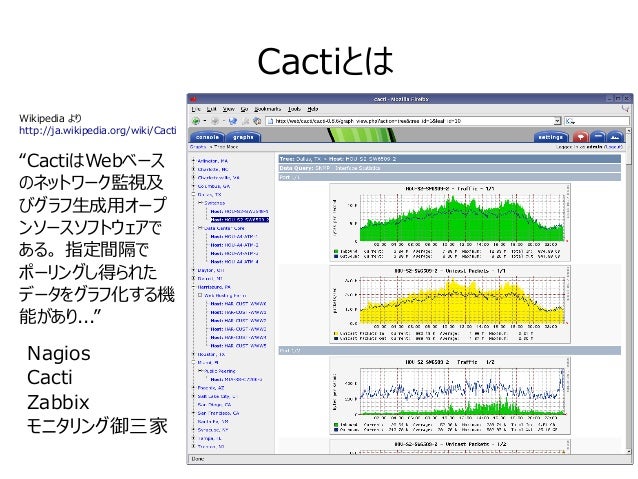The width and height of the screenshot is (638, 479).
Task: Select San Diego, CA in the tree
Action: click(x=214, y=405)
